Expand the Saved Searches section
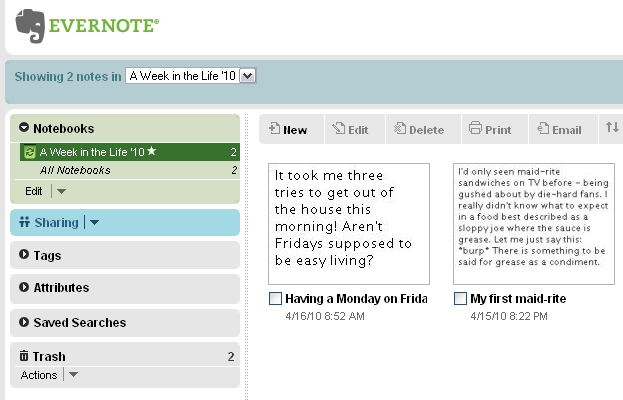The height and width of the screenshot is (400, 623). click(x=78, y=322)
